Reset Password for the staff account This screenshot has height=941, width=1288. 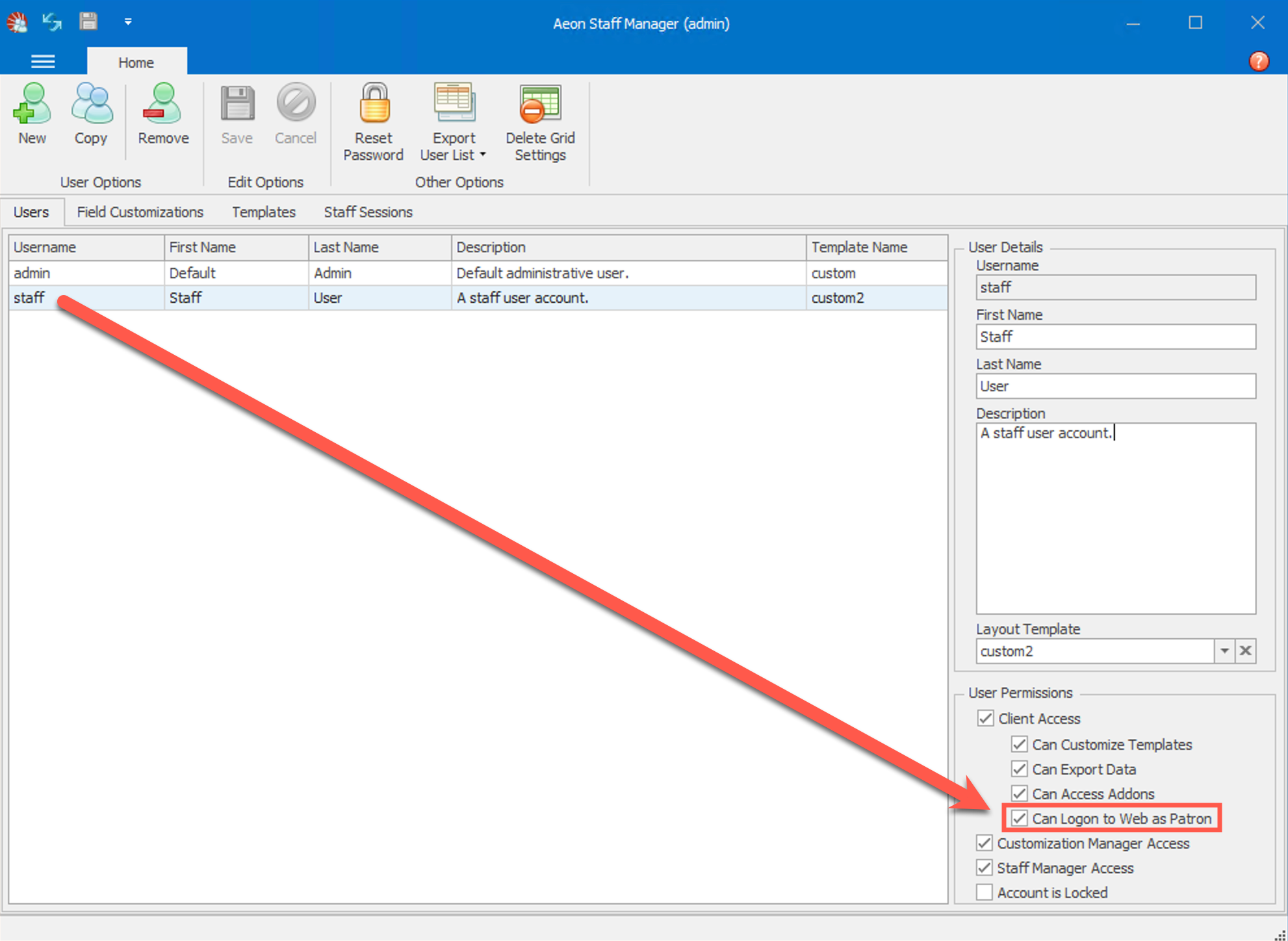pyautogui.click(x=374, y=120)
